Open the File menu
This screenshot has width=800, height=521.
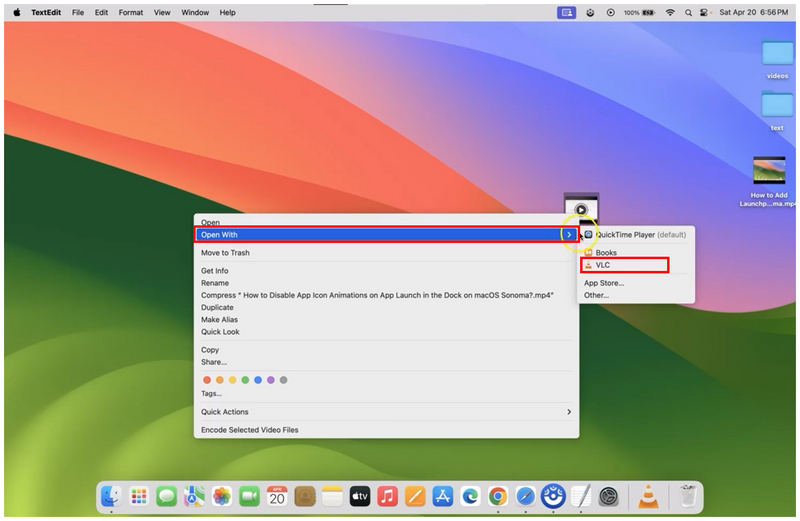78,12
